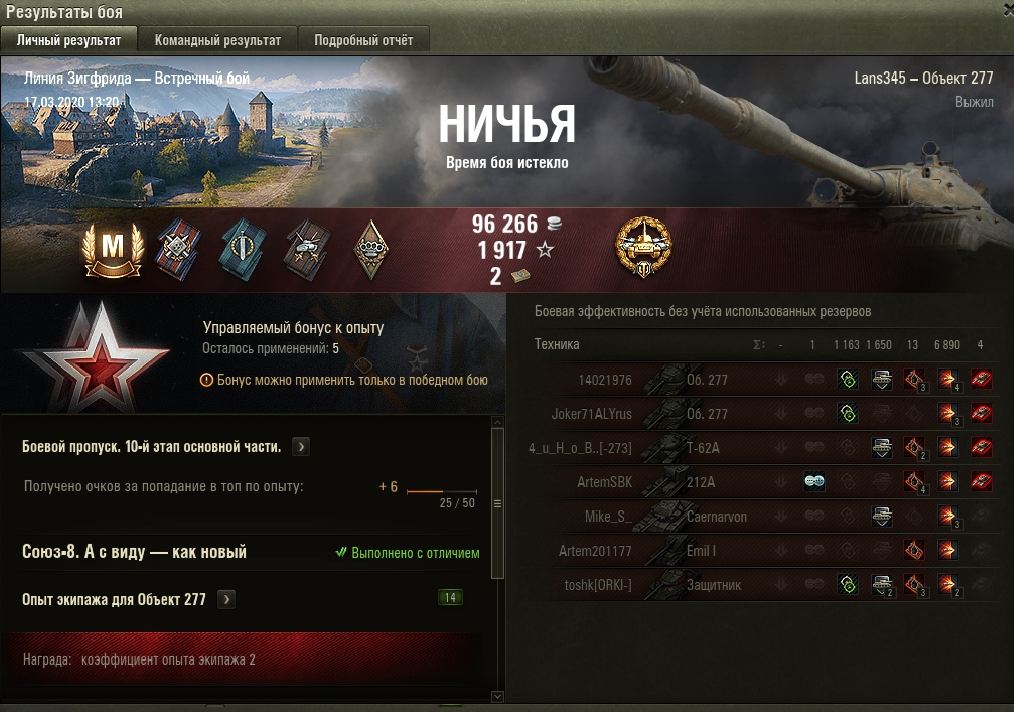
Task: Click the experience star icon beside 1 917
Action: [x=545, y=250]
